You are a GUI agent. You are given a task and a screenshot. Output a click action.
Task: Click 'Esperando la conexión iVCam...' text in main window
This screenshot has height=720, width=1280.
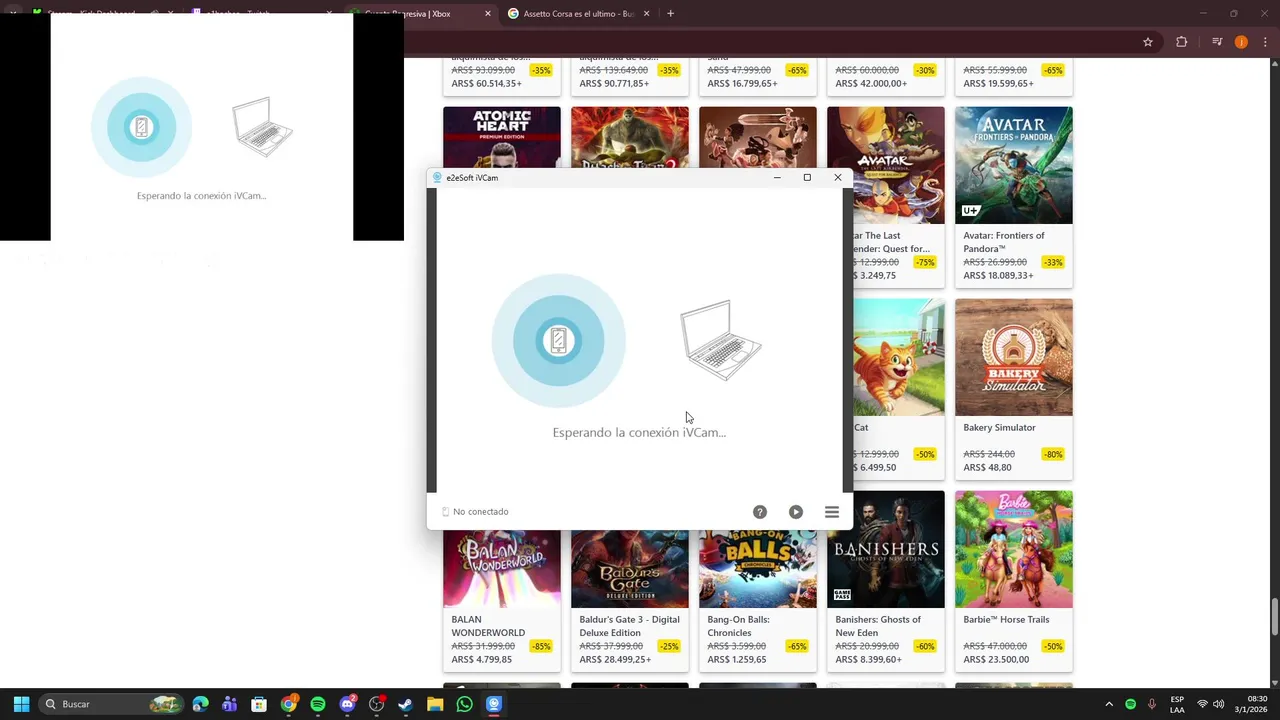point(639,433)
